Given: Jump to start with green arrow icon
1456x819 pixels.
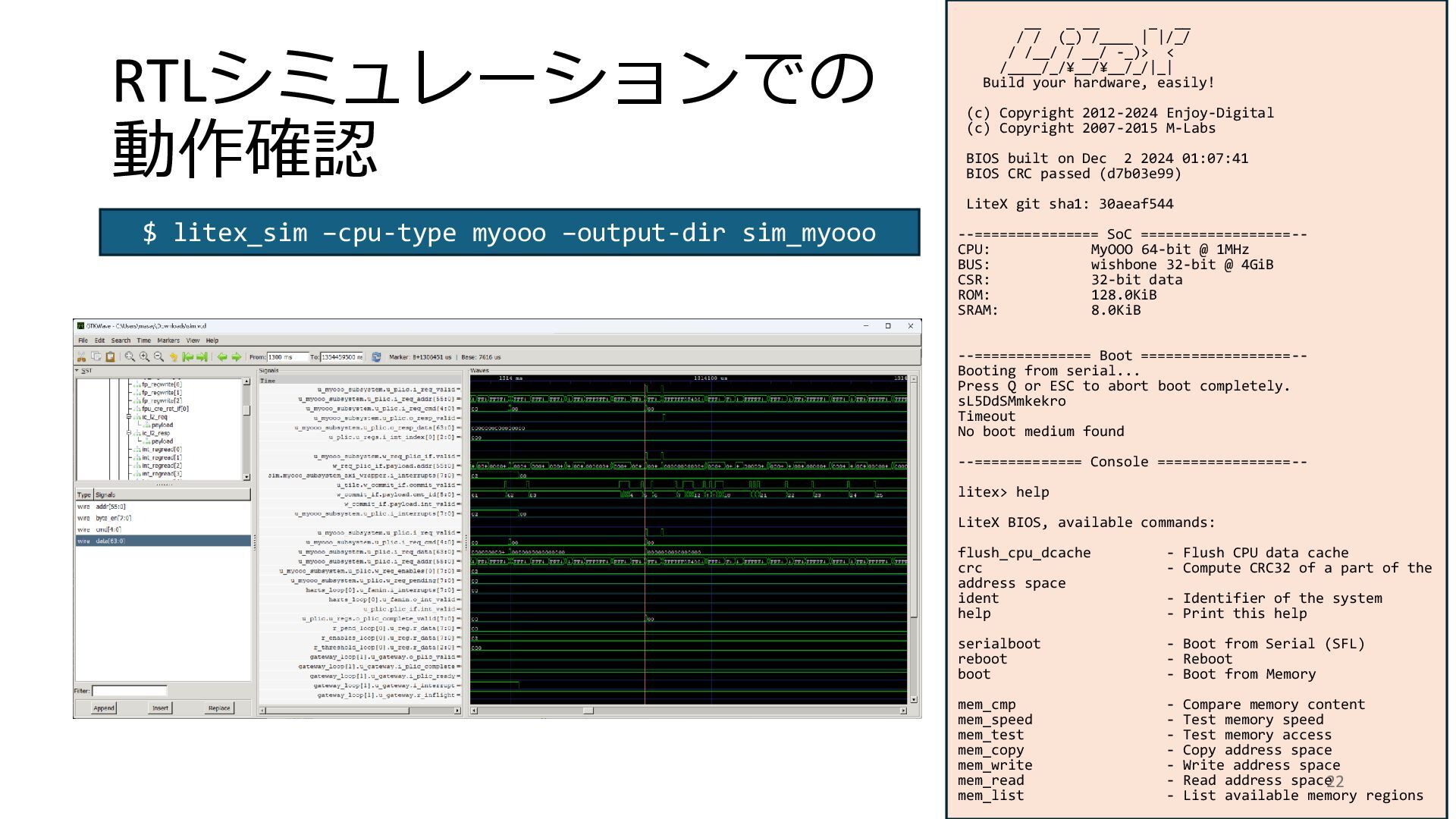Looking at the screenshot, I should [x=187, y=356].
